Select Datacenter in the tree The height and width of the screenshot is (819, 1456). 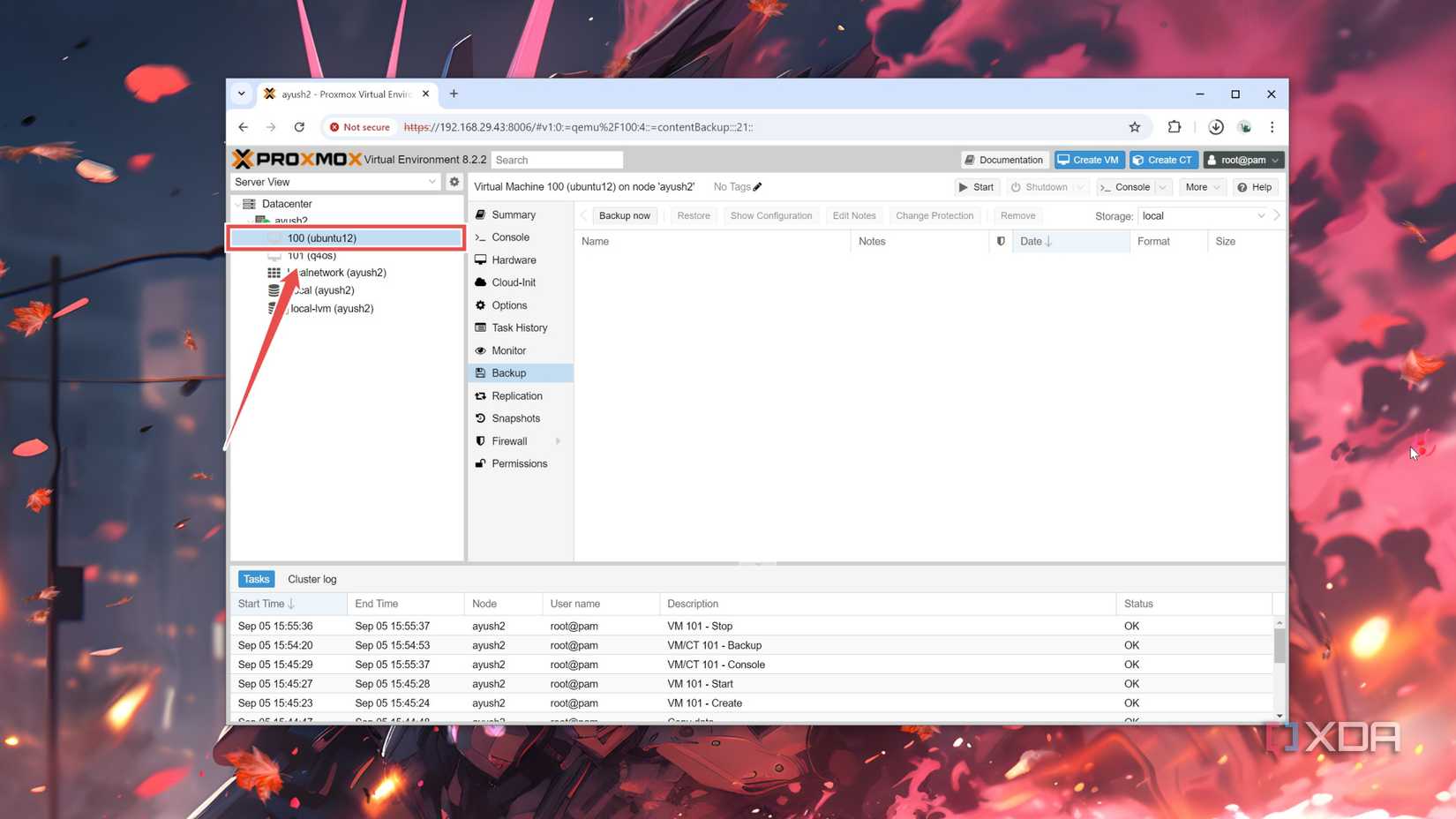[287, 204]
